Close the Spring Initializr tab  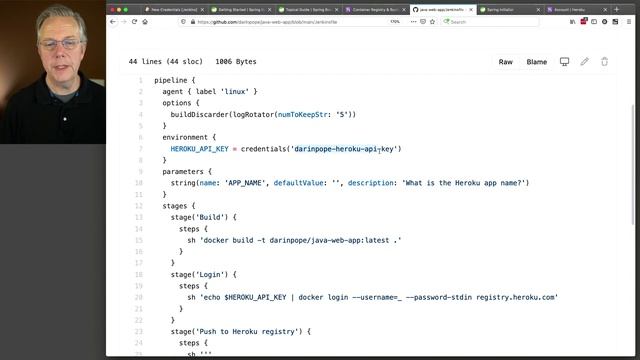tap(538, 9)
